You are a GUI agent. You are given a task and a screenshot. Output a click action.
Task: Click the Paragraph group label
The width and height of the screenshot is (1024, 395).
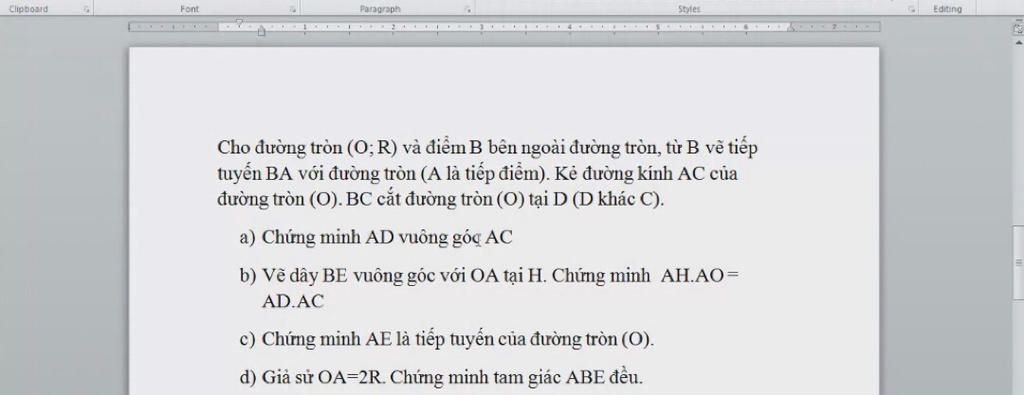coord(380,9)
